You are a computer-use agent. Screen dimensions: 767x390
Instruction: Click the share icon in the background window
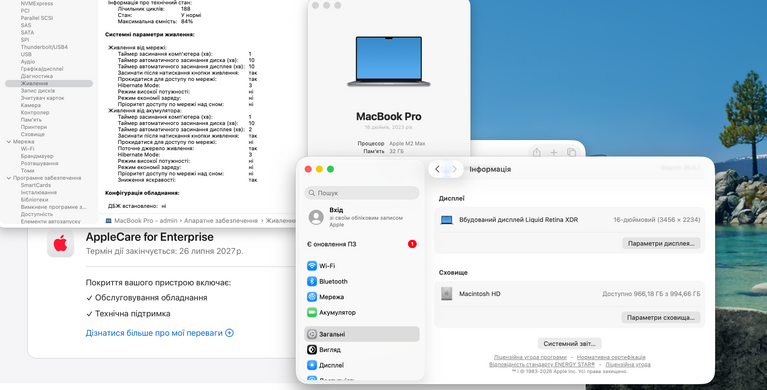click(x=537, y=152)
